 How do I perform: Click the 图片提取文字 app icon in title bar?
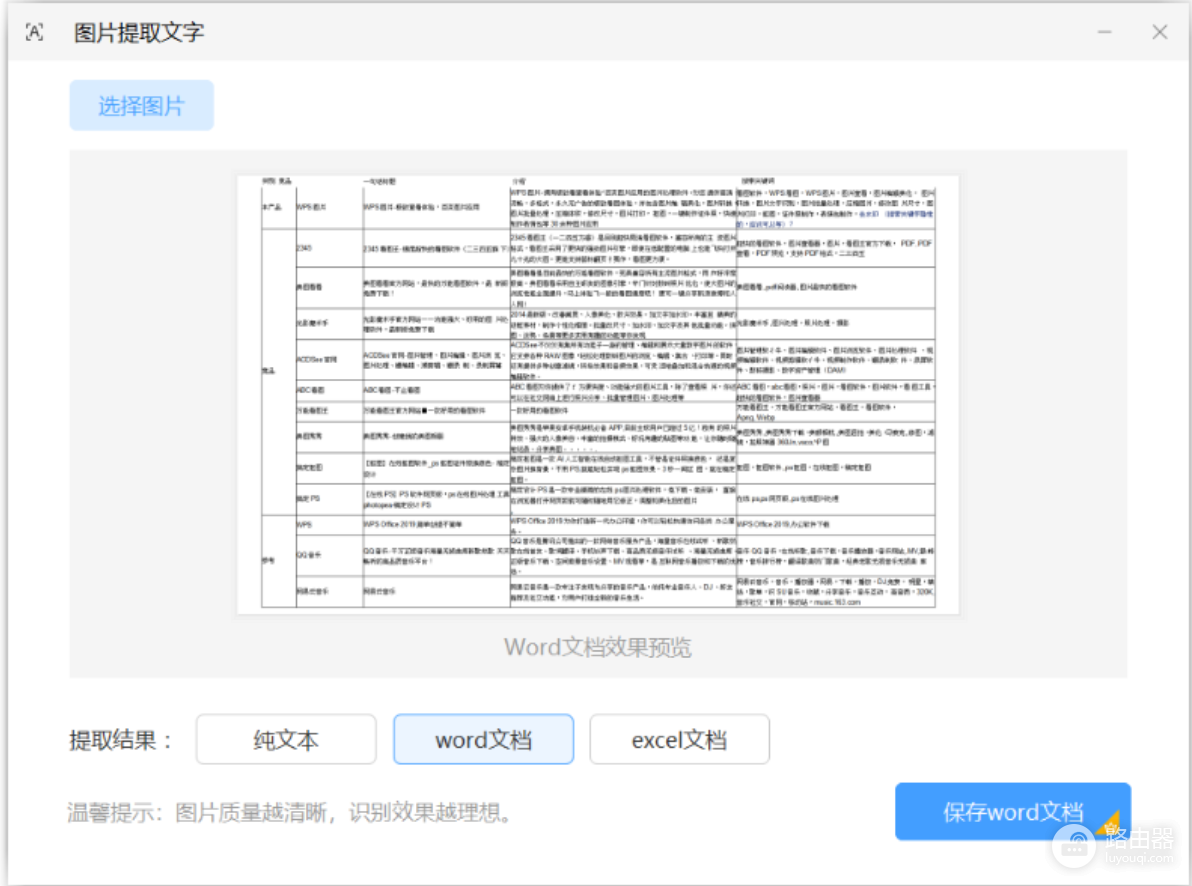pos(35,32)
